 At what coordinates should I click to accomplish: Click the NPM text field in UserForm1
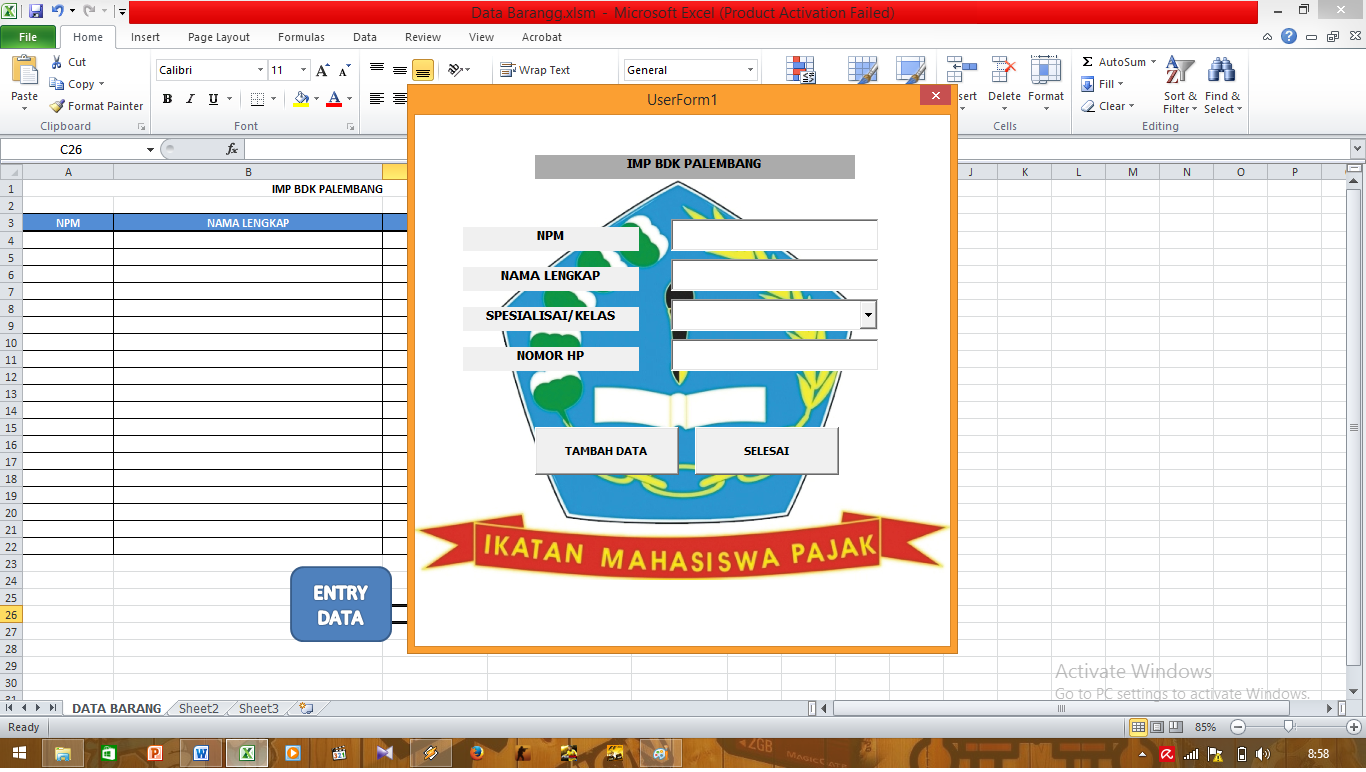tap(774, 235)
